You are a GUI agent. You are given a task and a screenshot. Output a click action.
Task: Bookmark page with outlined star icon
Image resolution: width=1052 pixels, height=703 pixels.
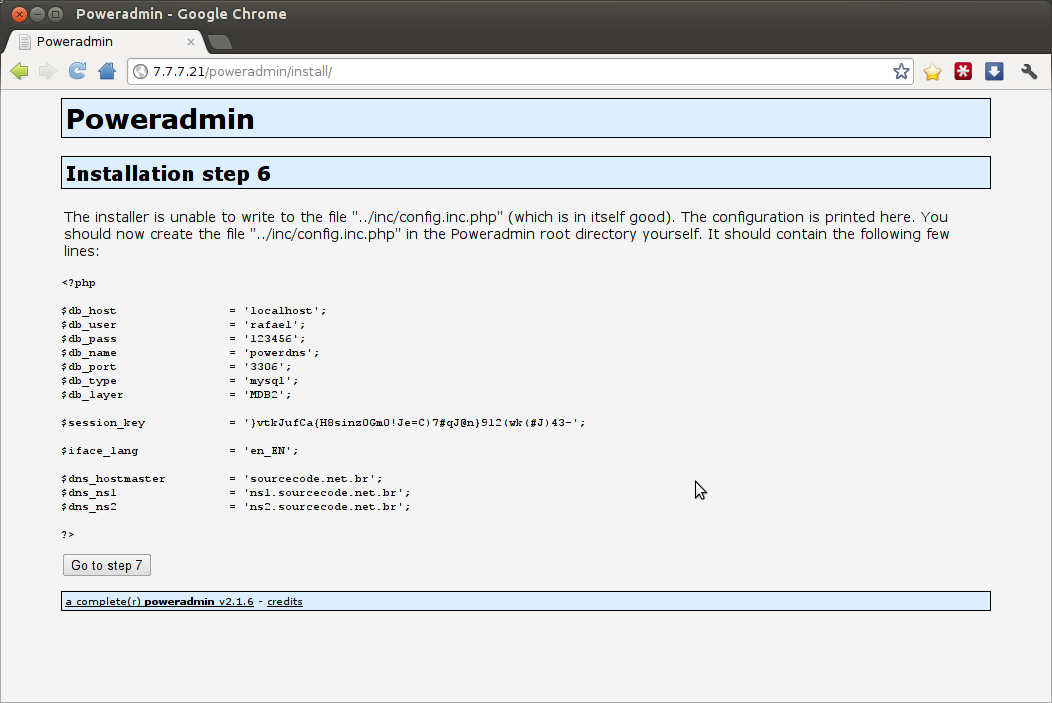click(x=901, y=72)
